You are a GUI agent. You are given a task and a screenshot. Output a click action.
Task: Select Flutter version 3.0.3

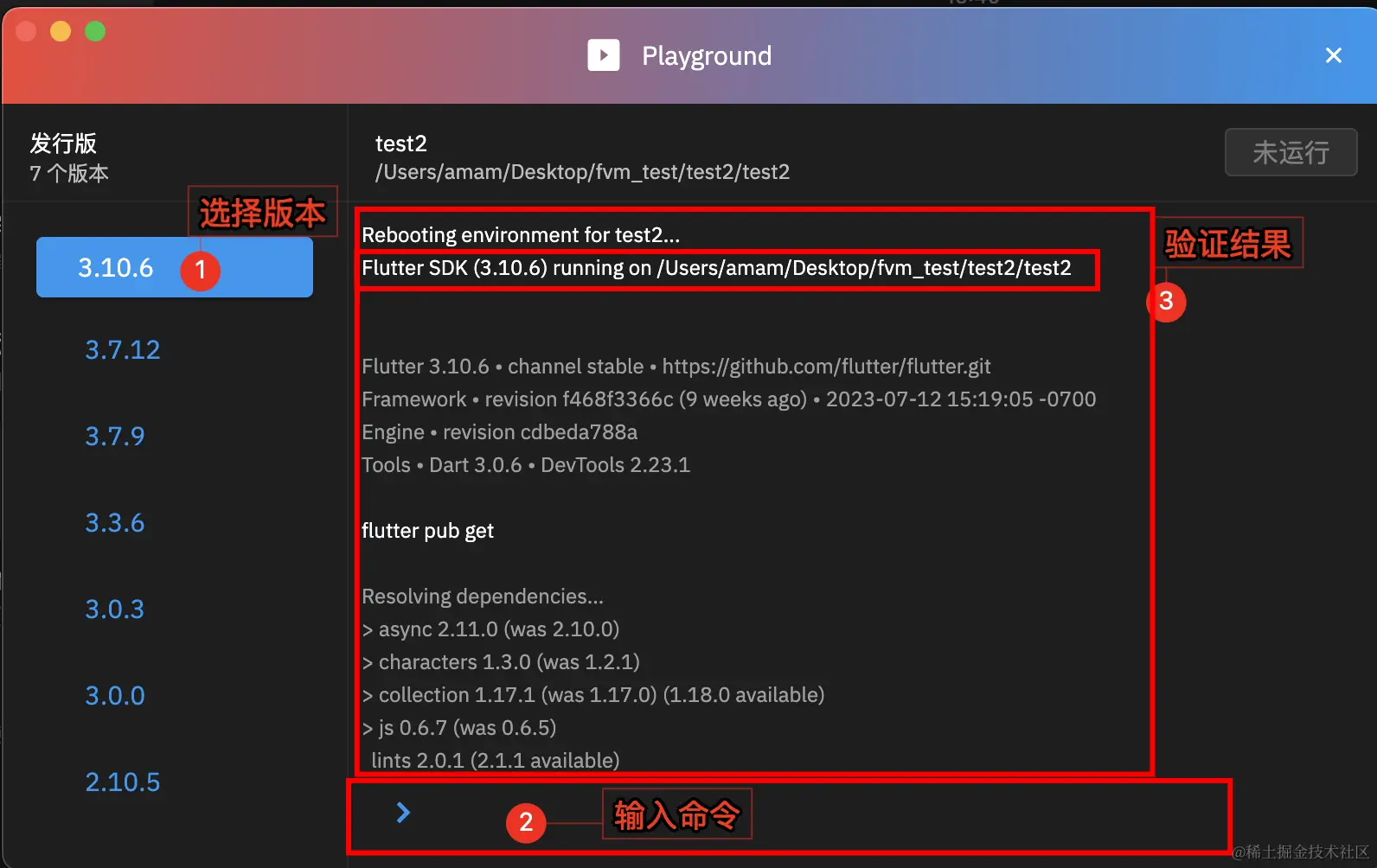click(115, 610)
